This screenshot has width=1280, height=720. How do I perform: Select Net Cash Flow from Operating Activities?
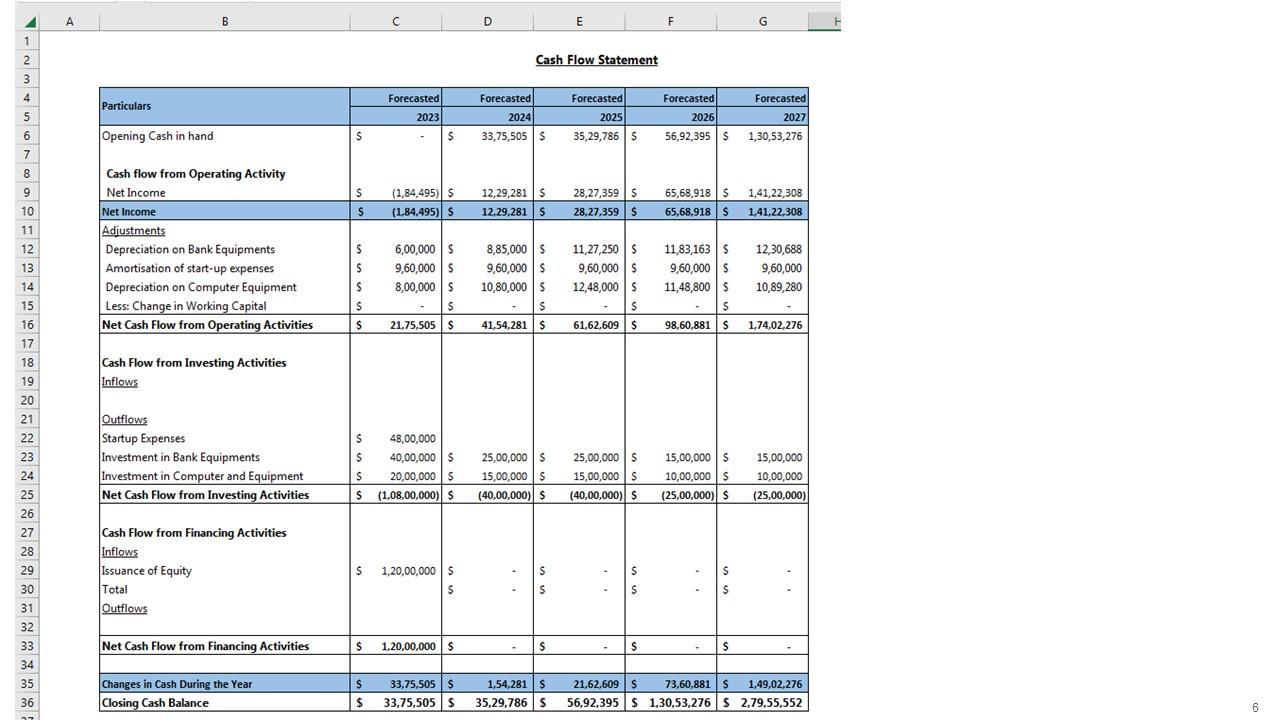[207, 325]
